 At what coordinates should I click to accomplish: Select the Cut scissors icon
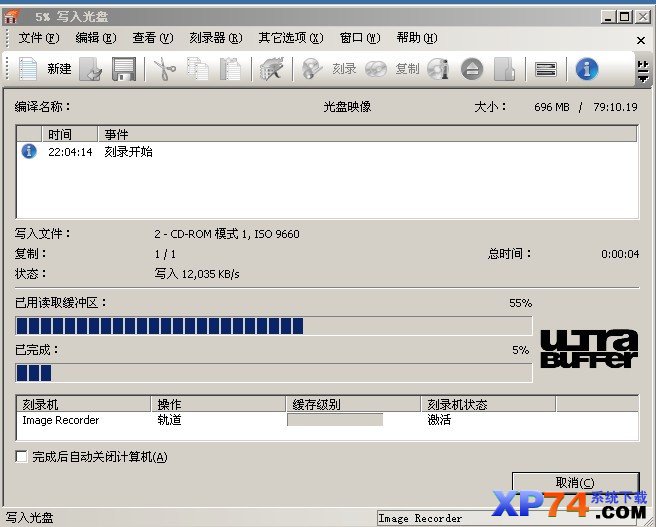(x=164, y=69)
